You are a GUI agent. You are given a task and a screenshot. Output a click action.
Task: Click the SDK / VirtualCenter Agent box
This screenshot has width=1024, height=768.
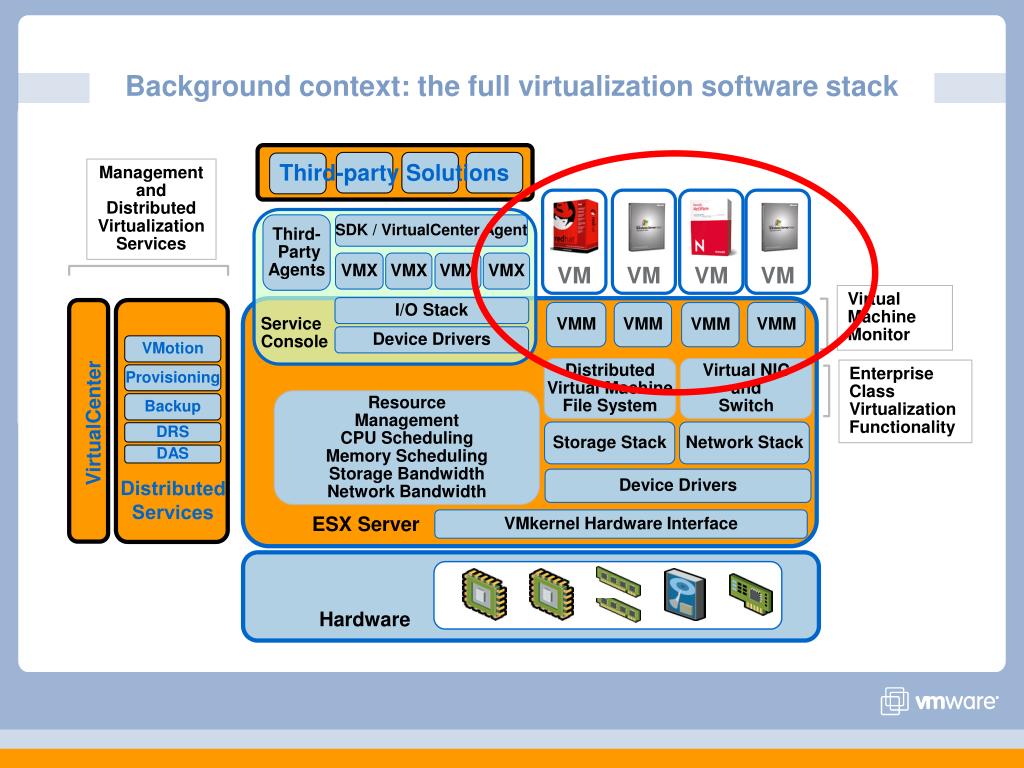tap(431, 230)
